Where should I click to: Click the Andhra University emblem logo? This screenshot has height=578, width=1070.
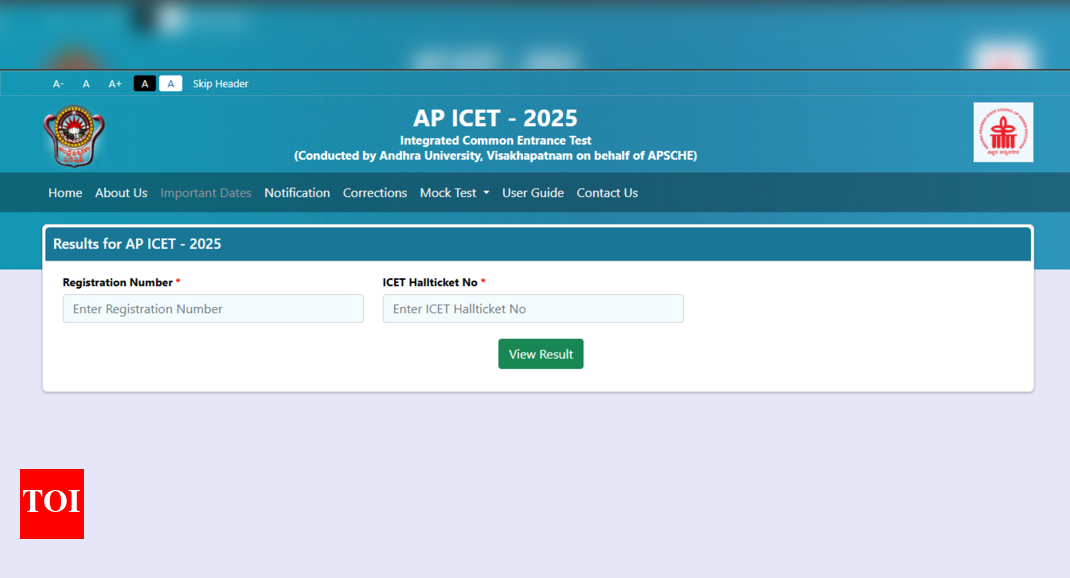74,136
